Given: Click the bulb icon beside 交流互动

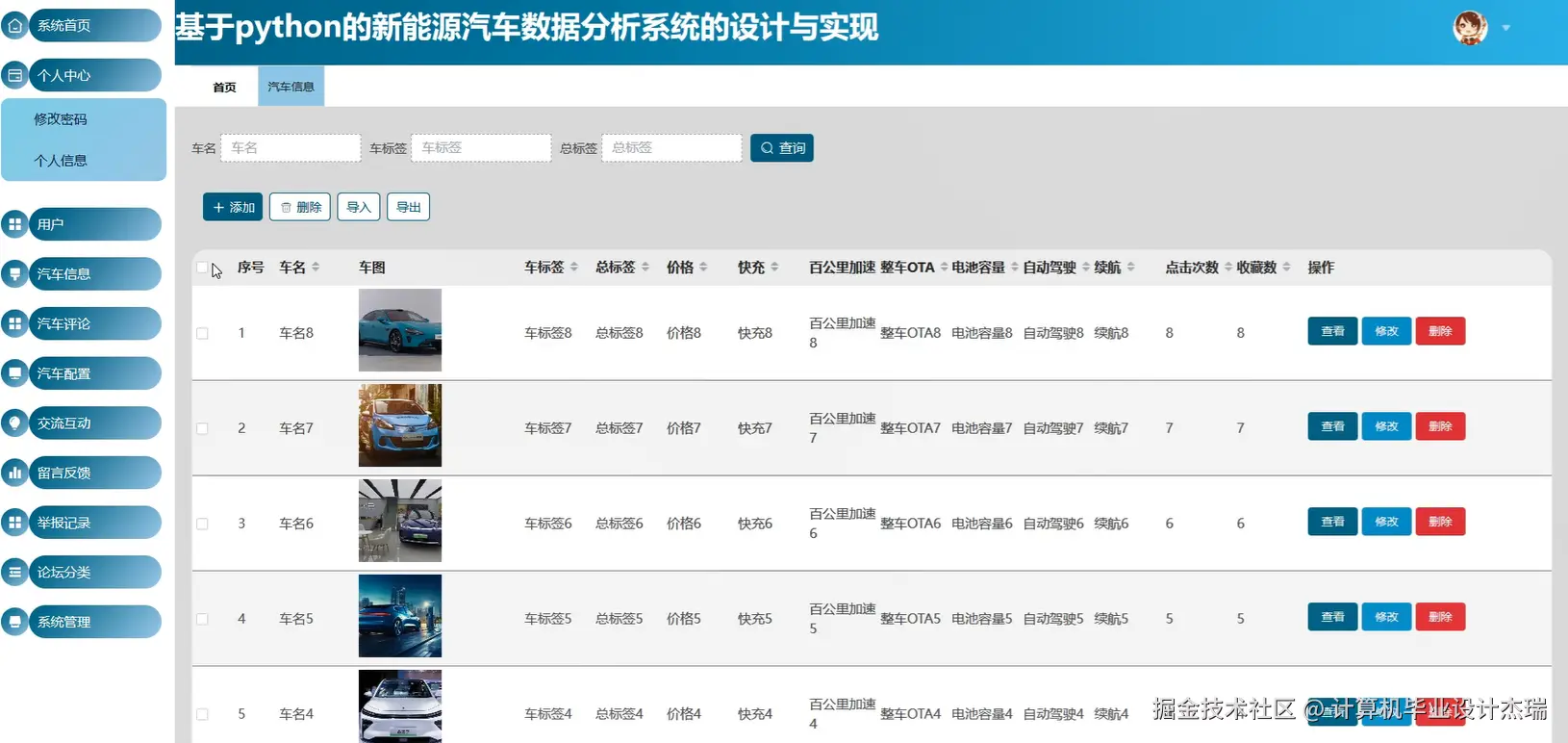Looking at the screenshot, I should coord(14,423).
